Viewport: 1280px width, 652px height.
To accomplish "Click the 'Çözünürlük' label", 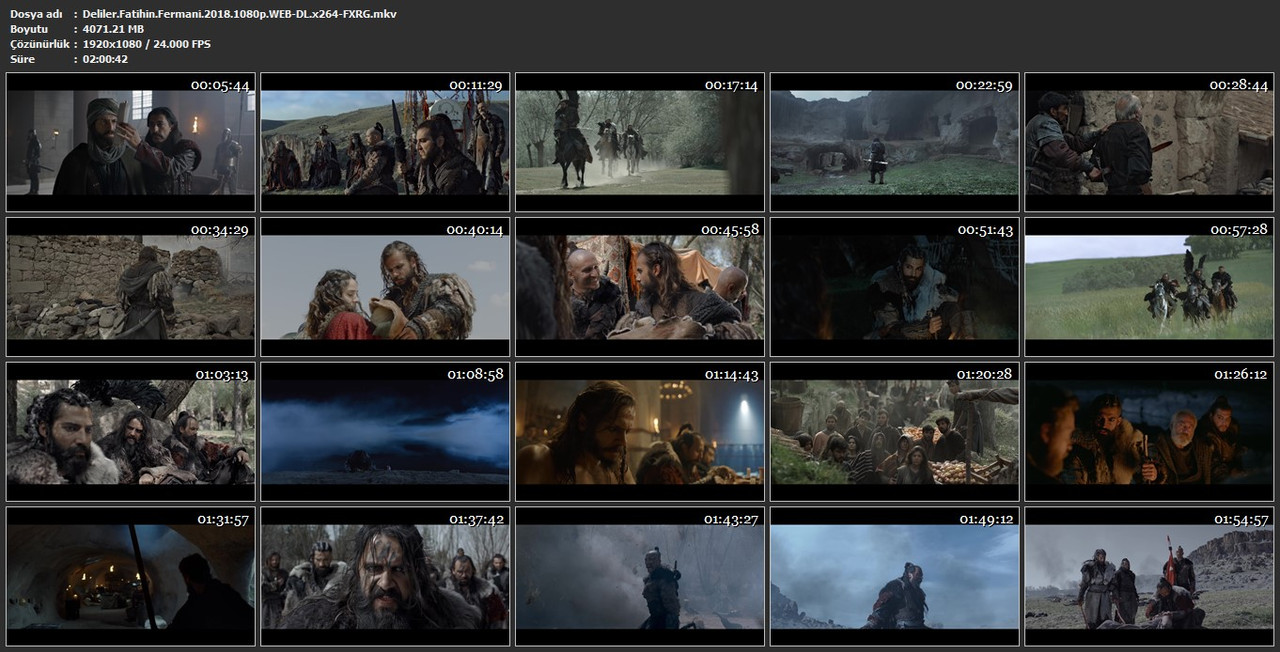I will click(39, 44).
